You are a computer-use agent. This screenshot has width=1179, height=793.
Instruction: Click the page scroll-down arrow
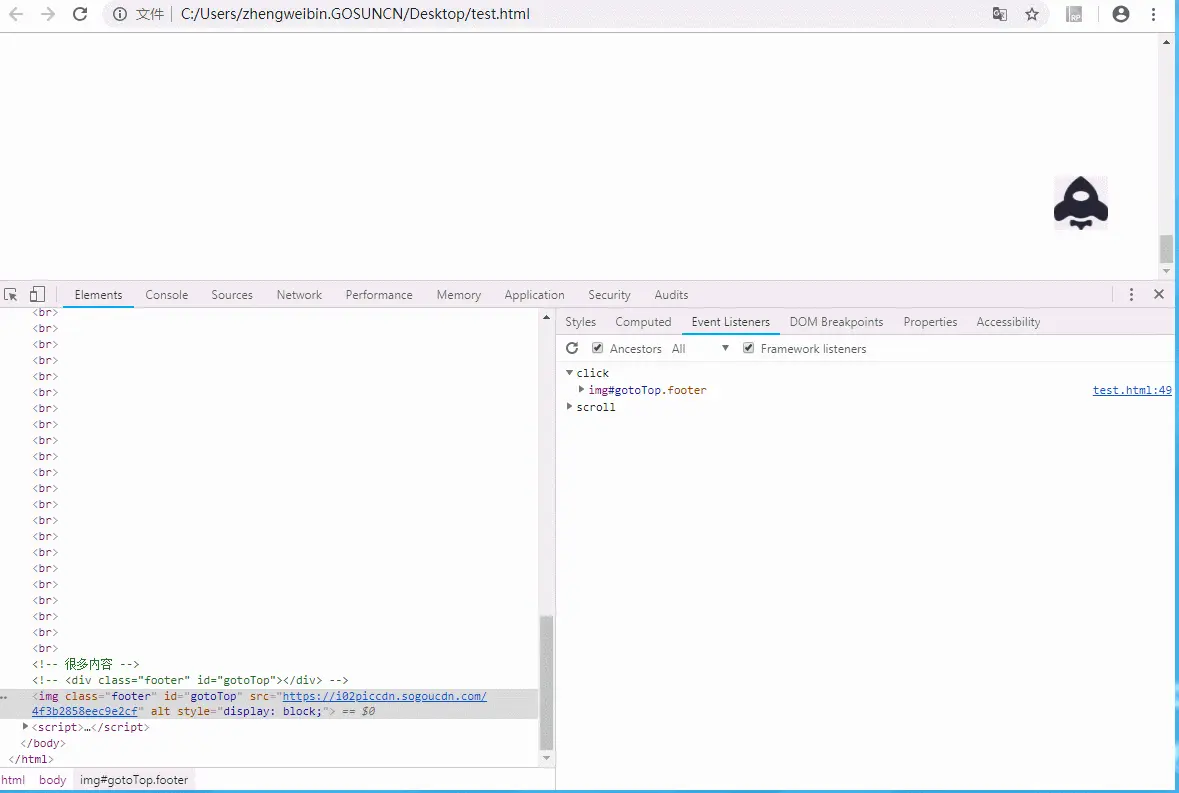tap(1166, 271)
